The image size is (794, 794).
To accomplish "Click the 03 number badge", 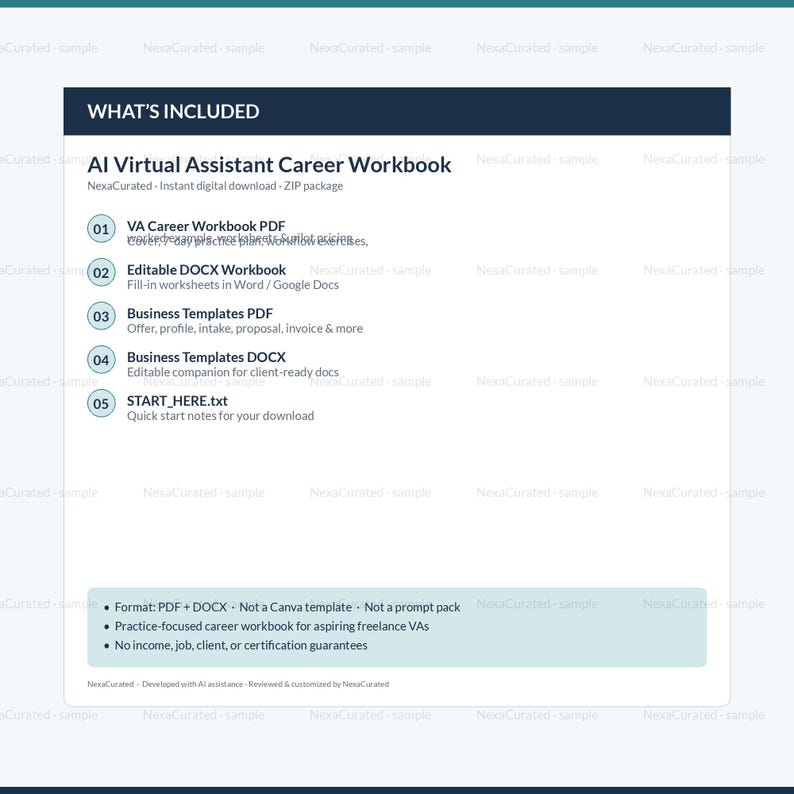I will point(101,316).
